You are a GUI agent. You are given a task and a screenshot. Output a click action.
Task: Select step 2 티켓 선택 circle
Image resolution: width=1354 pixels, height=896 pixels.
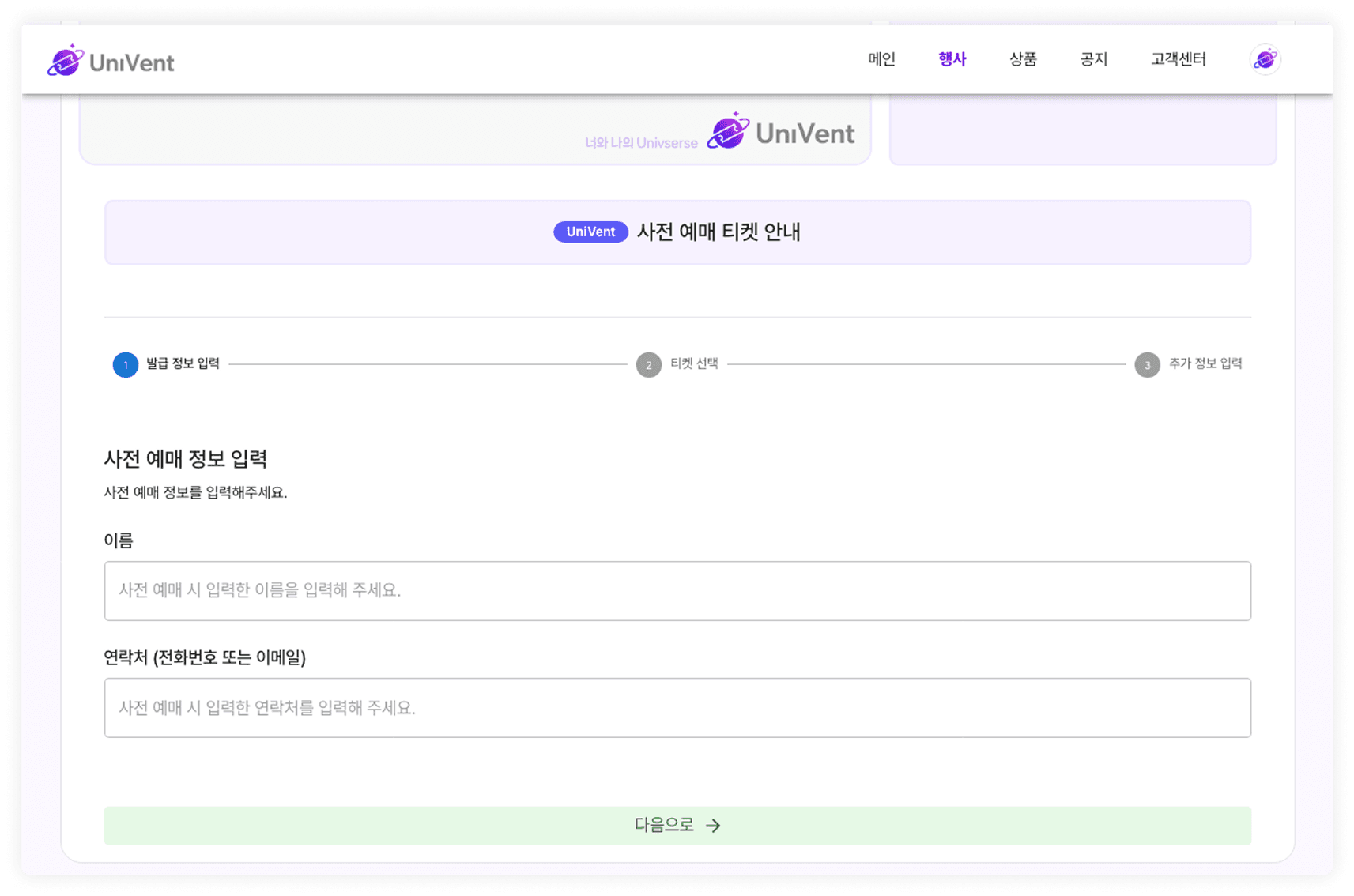pos(649,364)
